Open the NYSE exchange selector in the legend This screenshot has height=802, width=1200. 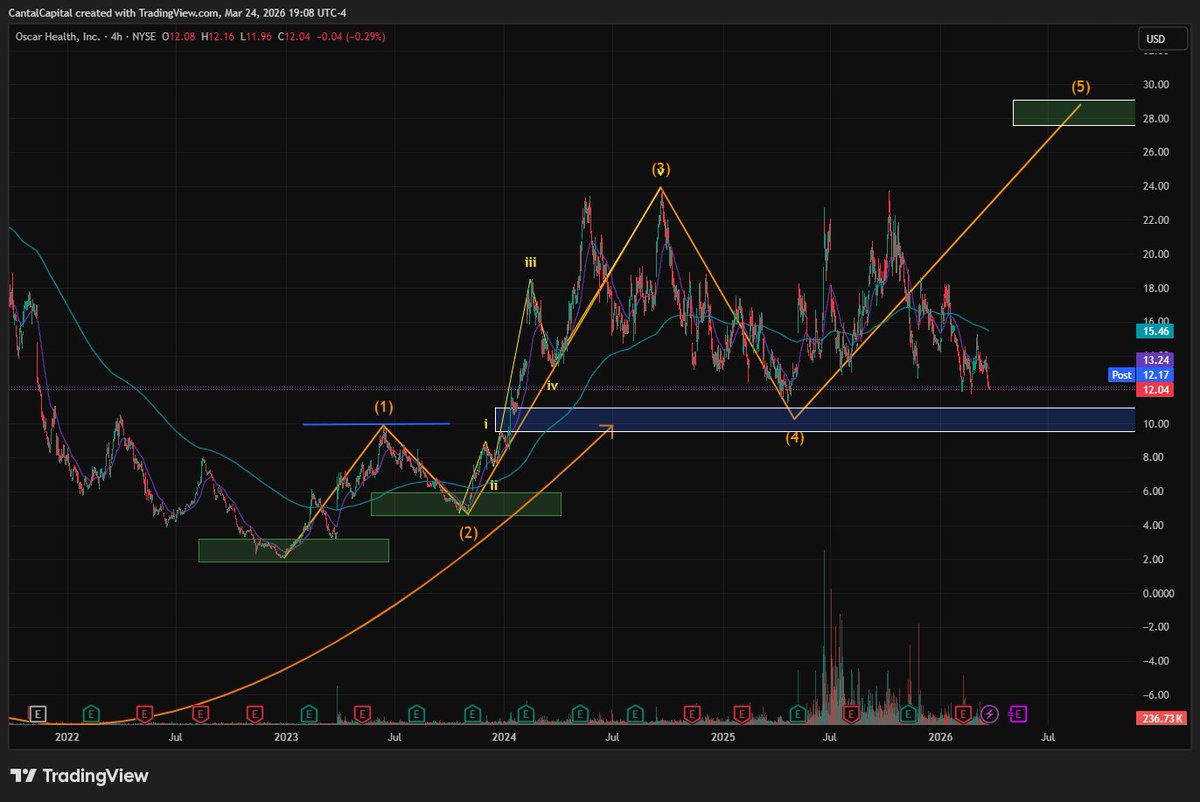148,34
